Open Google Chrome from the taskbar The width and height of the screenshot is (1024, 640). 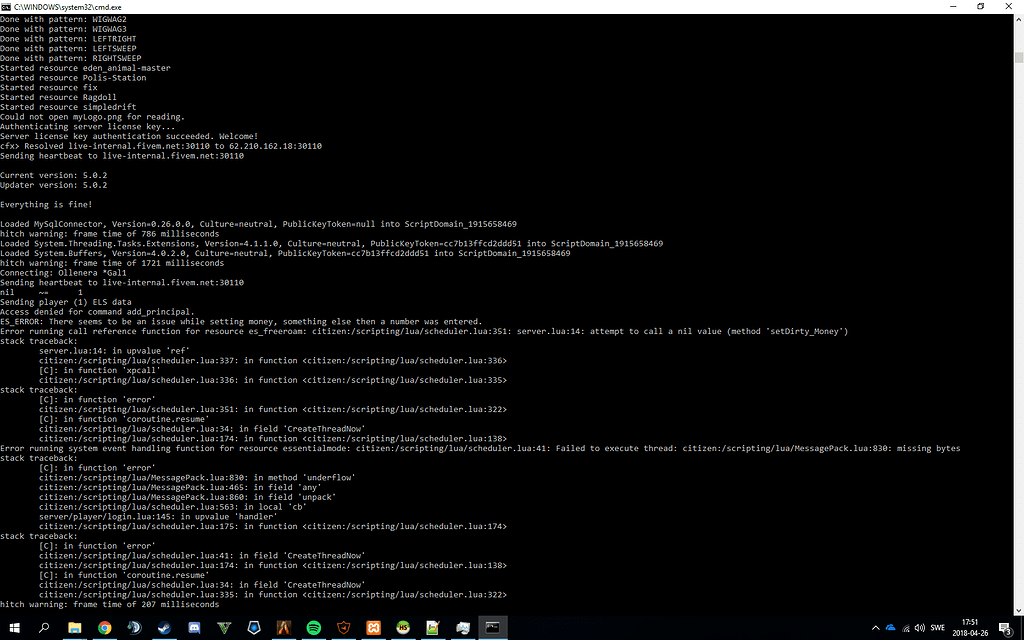coord(104,628)
